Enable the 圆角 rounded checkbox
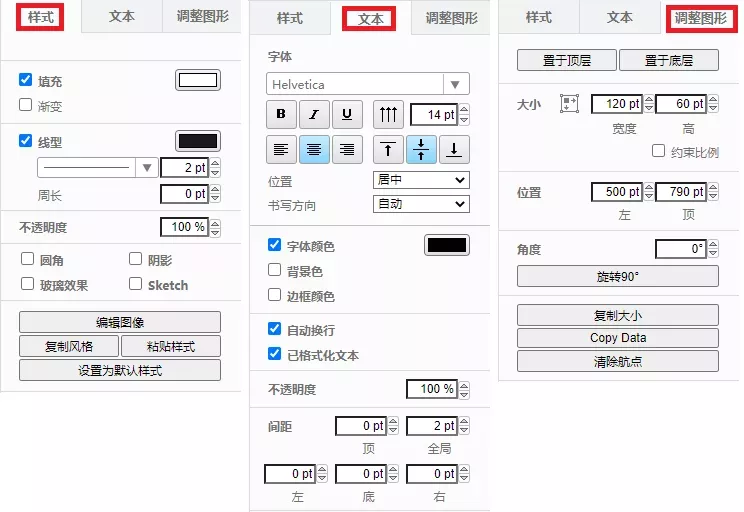The width and height of the screenshot is (744, 512). 28,259
